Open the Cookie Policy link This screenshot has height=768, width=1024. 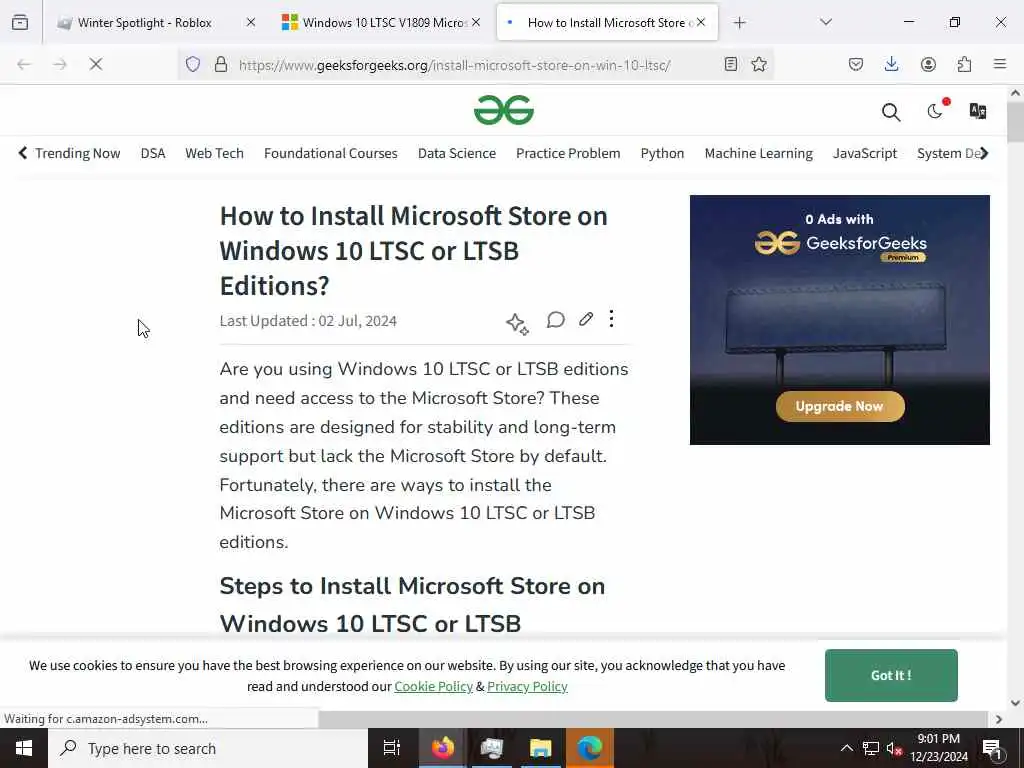pos(433,686)
